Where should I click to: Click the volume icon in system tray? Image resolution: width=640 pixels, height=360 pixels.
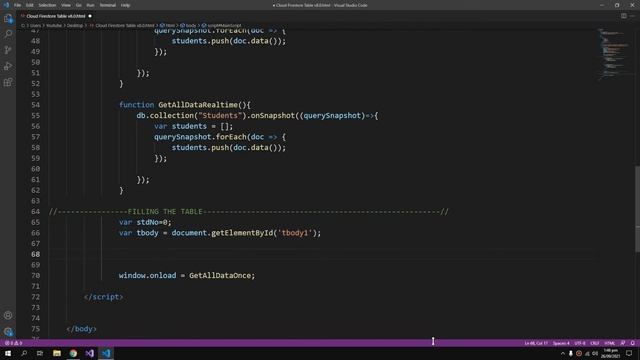[596, 353]
